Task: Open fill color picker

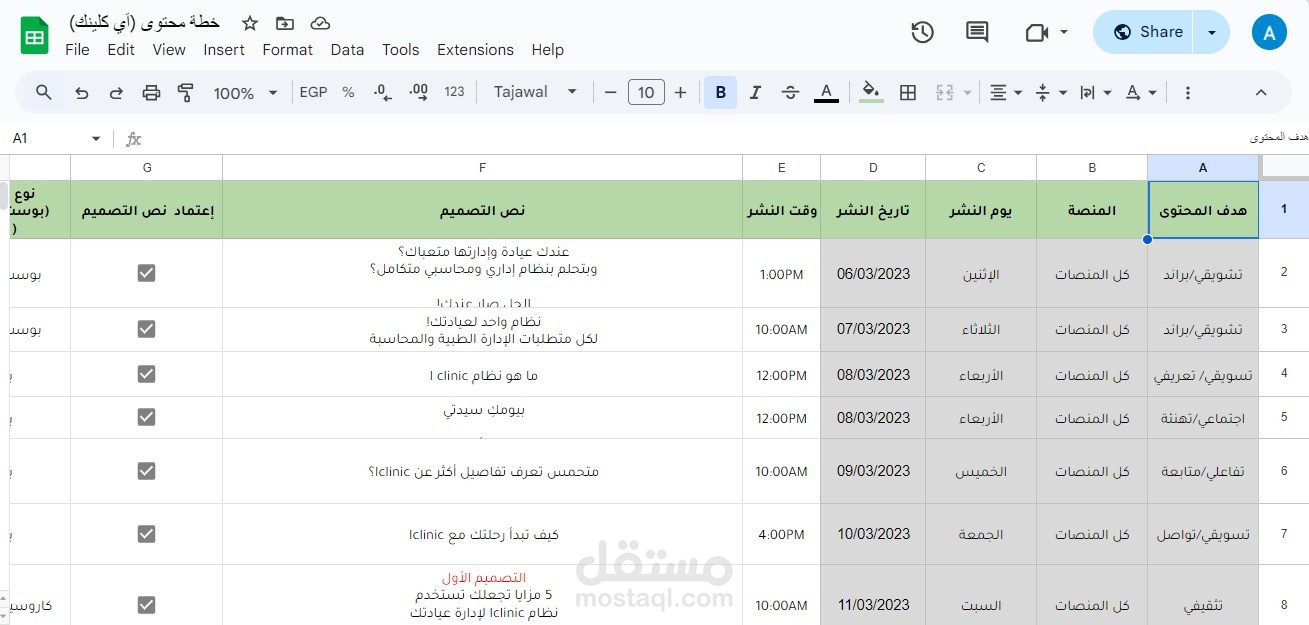Action: (x=871, y=93)
